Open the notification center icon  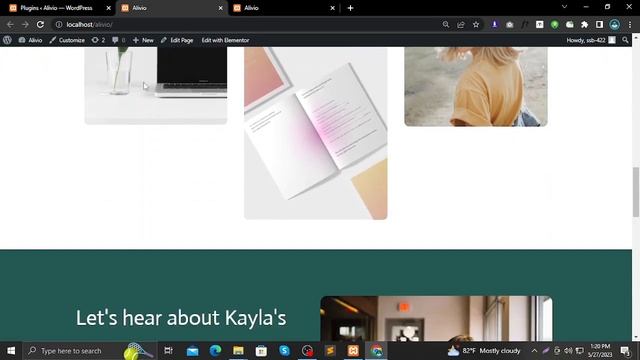625,351
